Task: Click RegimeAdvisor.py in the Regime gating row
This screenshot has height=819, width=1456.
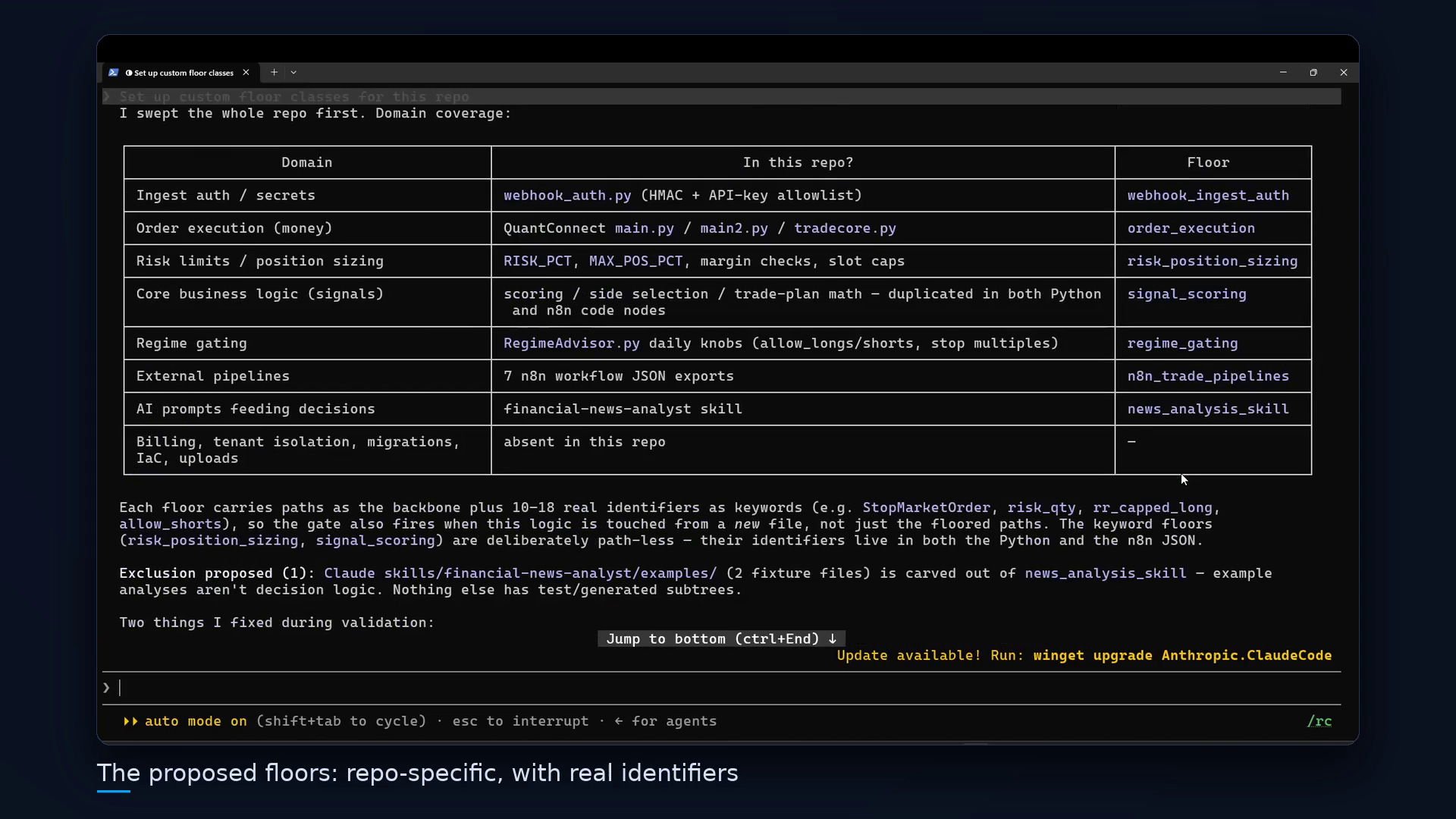Action: tap(572, 344)
